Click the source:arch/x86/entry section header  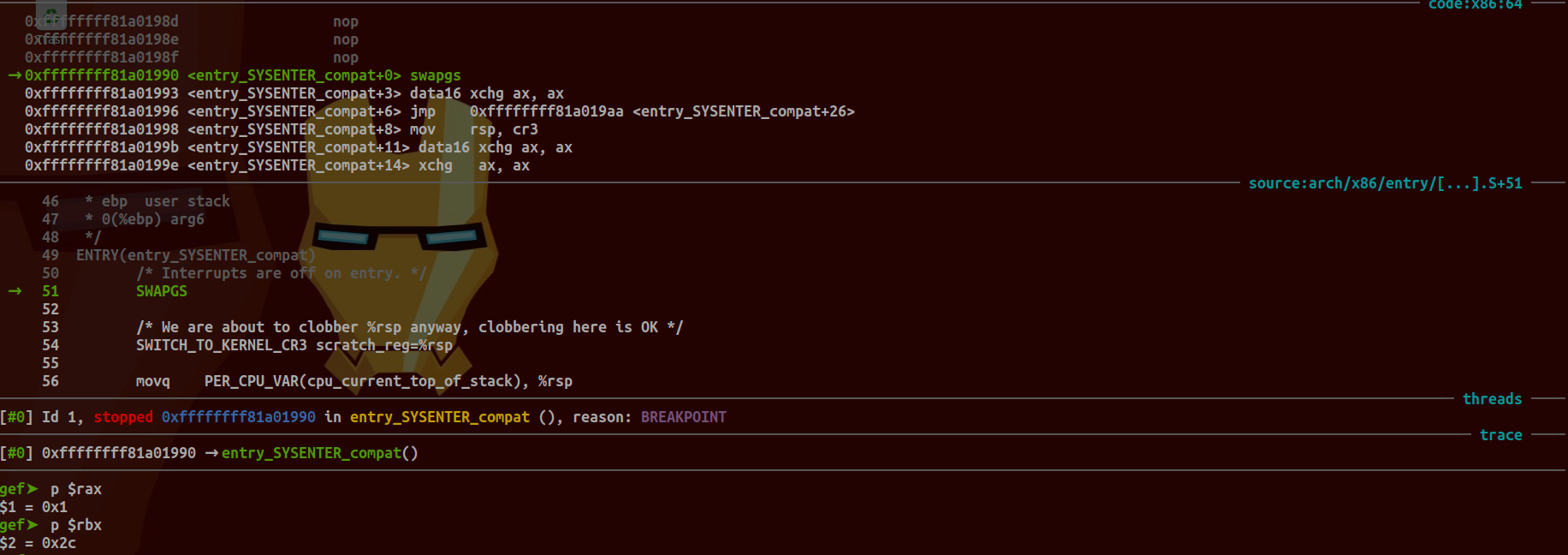click(1385, 183)
